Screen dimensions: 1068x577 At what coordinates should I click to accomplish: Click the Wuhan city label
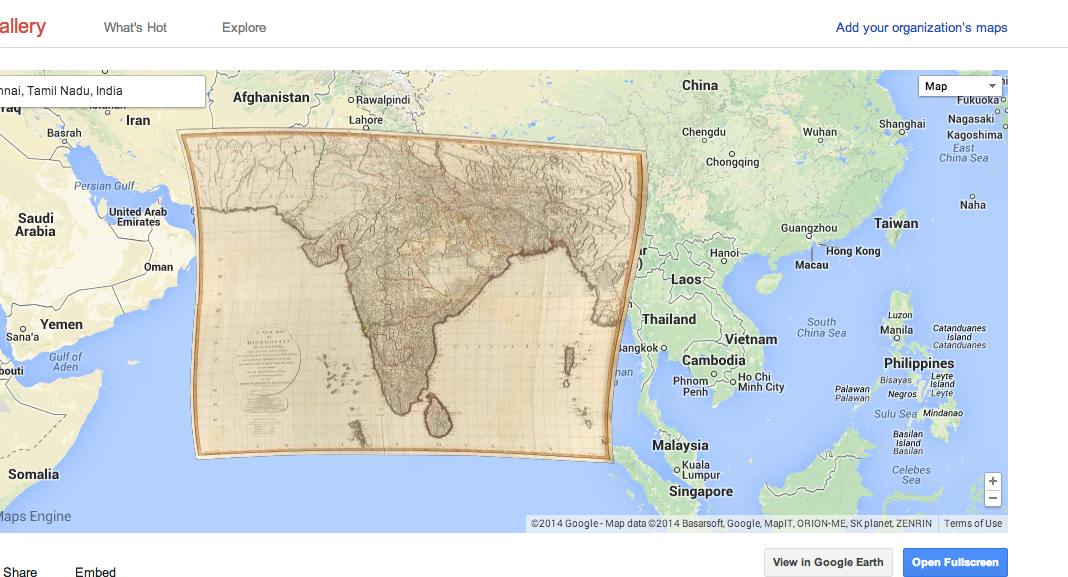[x=819, y=131]
